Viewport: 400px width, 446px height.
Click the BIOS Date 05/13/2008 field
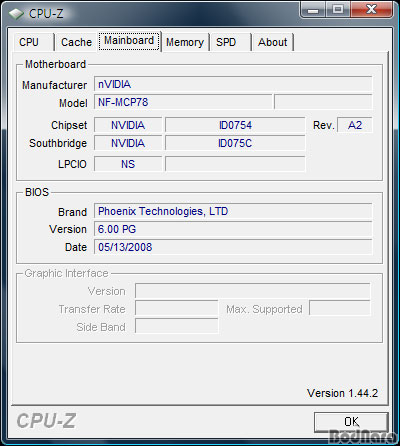click(233, 247)
